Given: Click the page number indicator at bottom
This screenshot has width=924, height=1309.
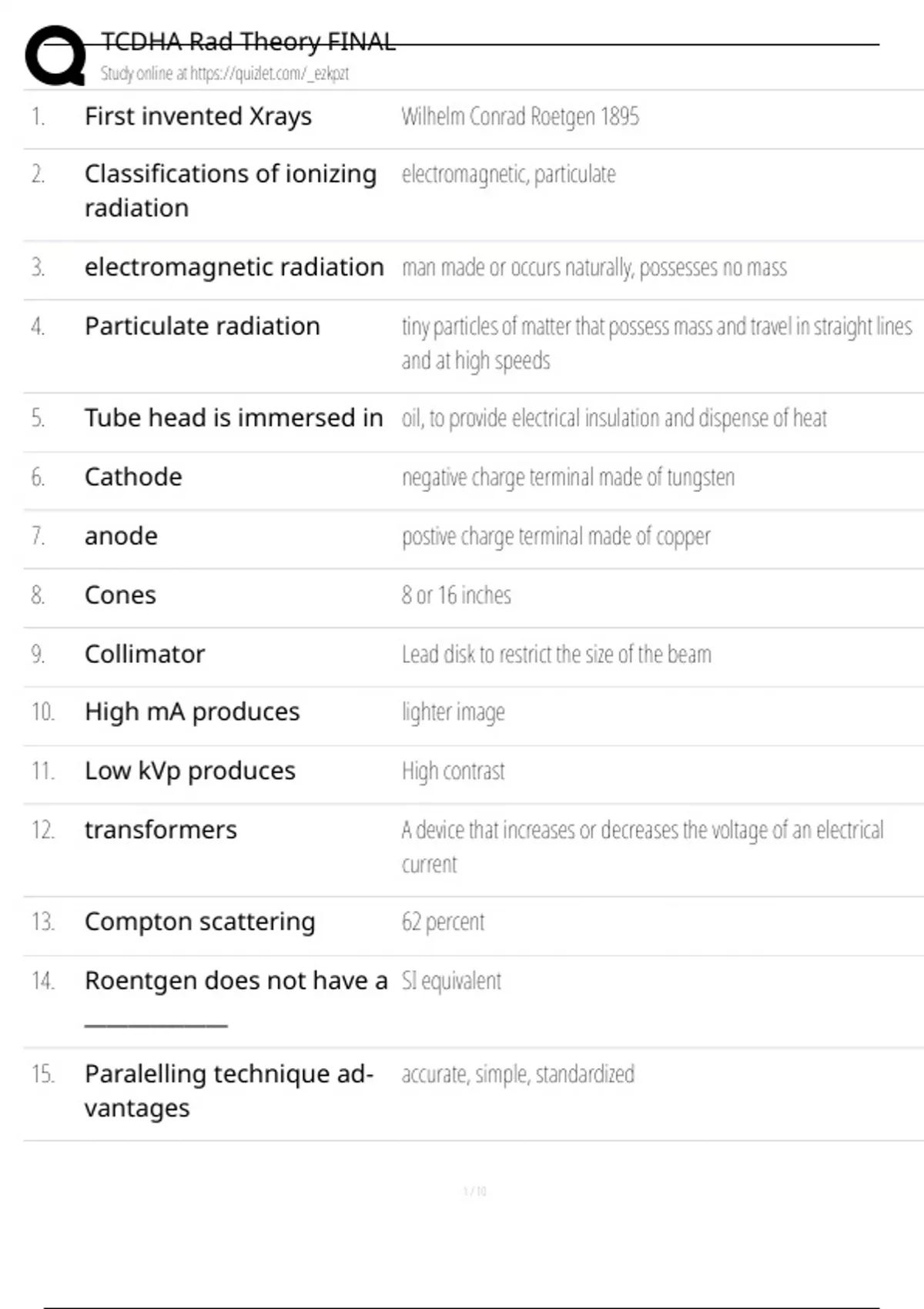Looking at the screenshot, I should tap(474, 1191).
